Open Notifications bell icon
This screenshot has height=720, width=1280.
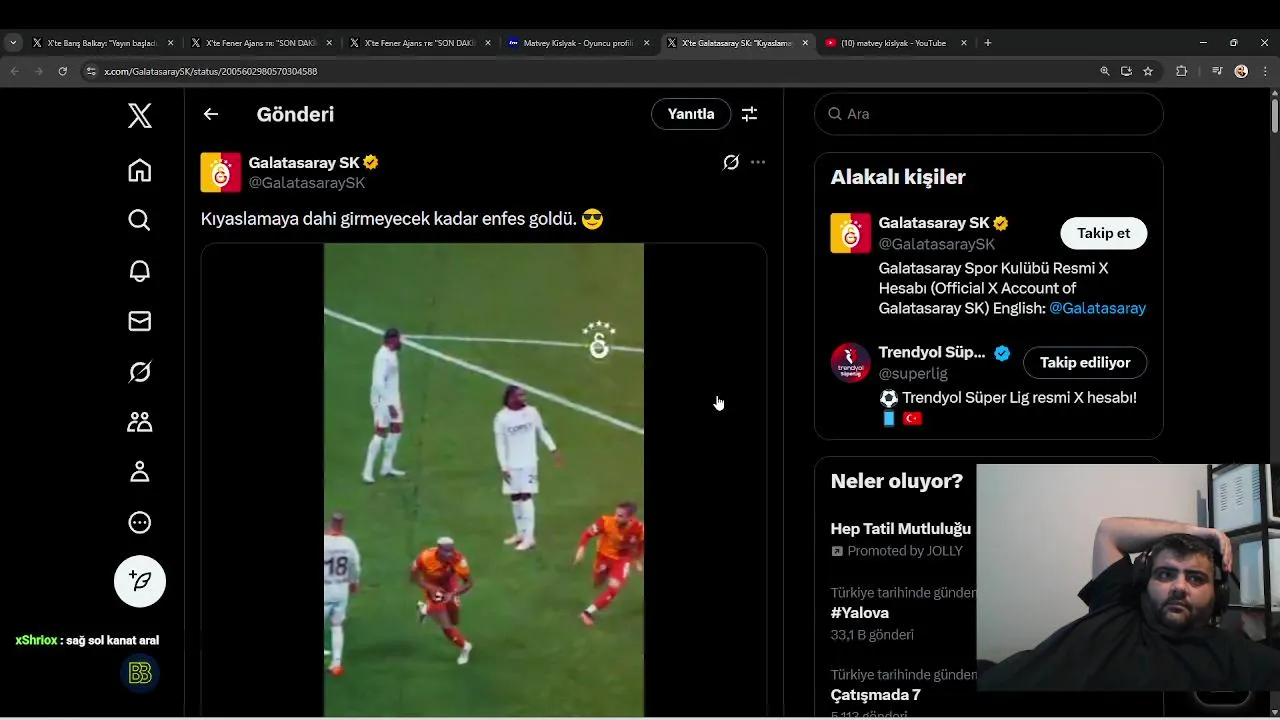[x=140, y=271]
